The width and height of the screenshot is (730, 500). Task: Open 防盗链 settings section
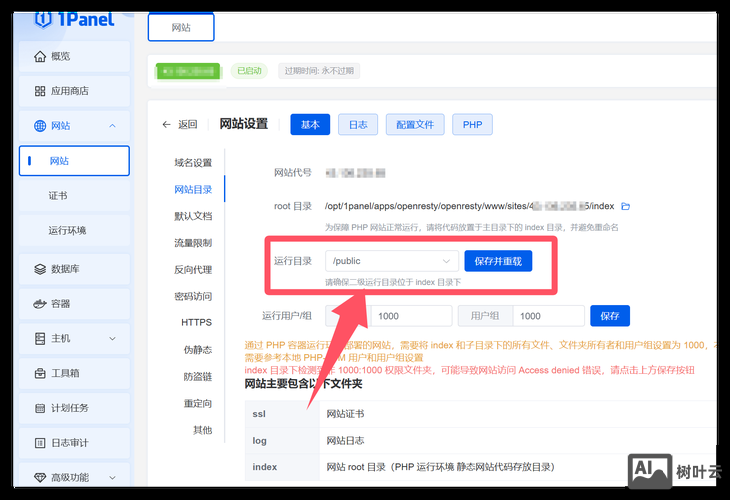click(198, 377)
